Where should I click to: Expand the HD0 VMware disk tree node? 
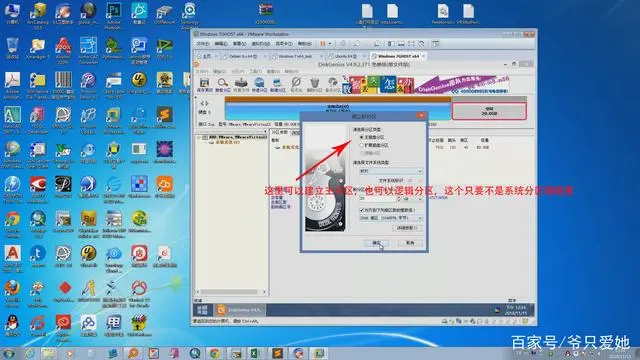[x=199, y=138]
